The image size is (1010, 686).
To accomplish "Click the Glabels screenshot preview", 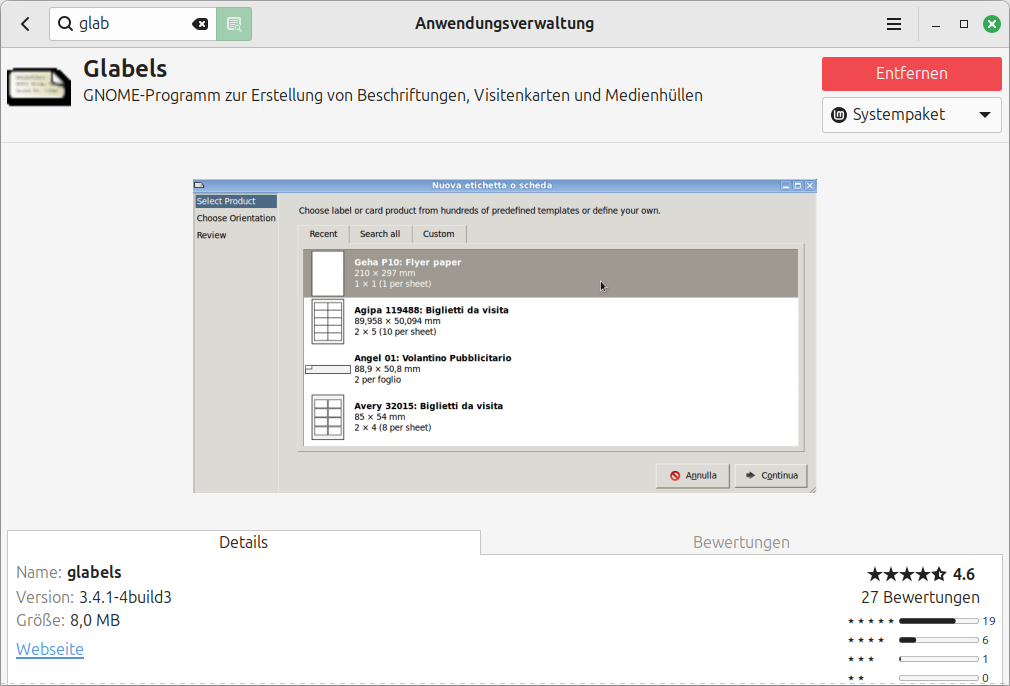I will [505, 335].
